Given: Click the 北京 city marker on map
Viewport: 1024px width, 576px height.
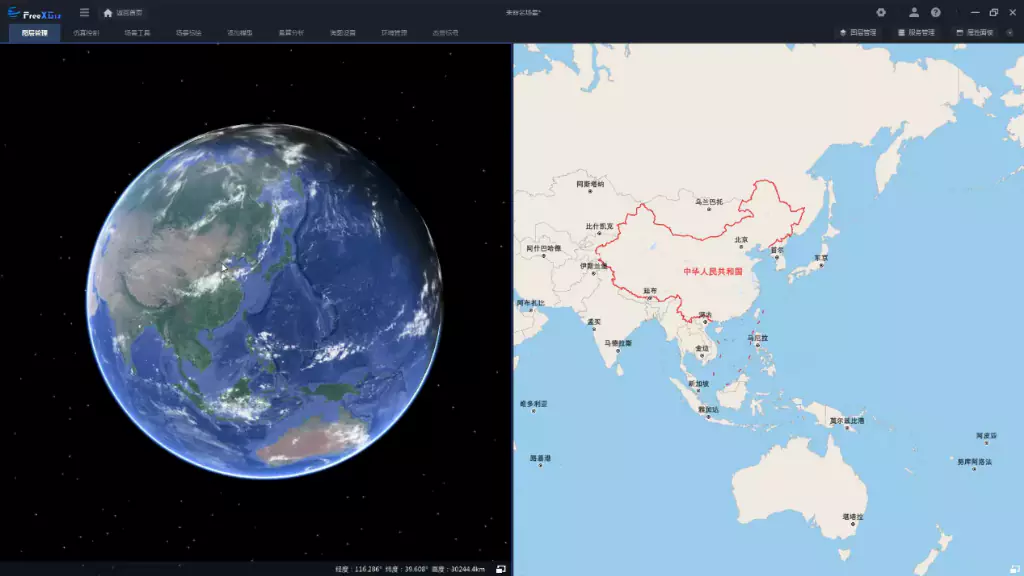Looking at the screenshot, I should pyautogui.click(x=741, y=246).
